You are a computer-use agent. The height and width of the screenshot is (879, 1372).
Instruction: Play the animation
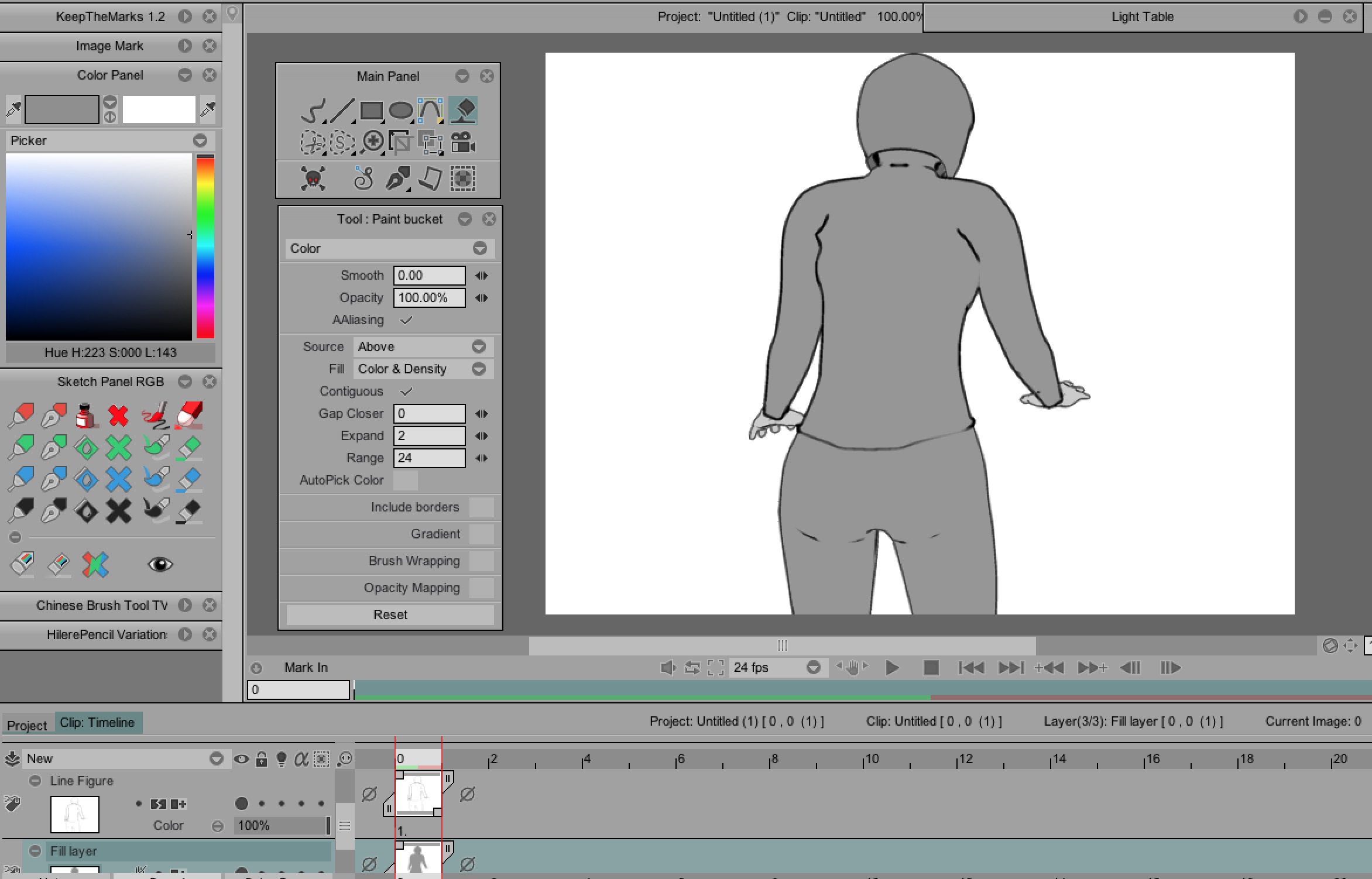(x=892, y=668)
